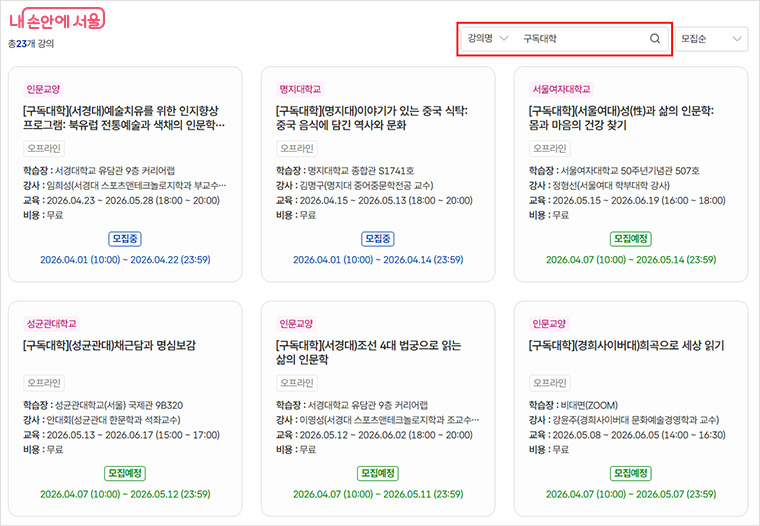Image resolution: width=760 pixels, height=526 pixels.
Task: Click instructor 정형선 line
Action: point(599,185)
